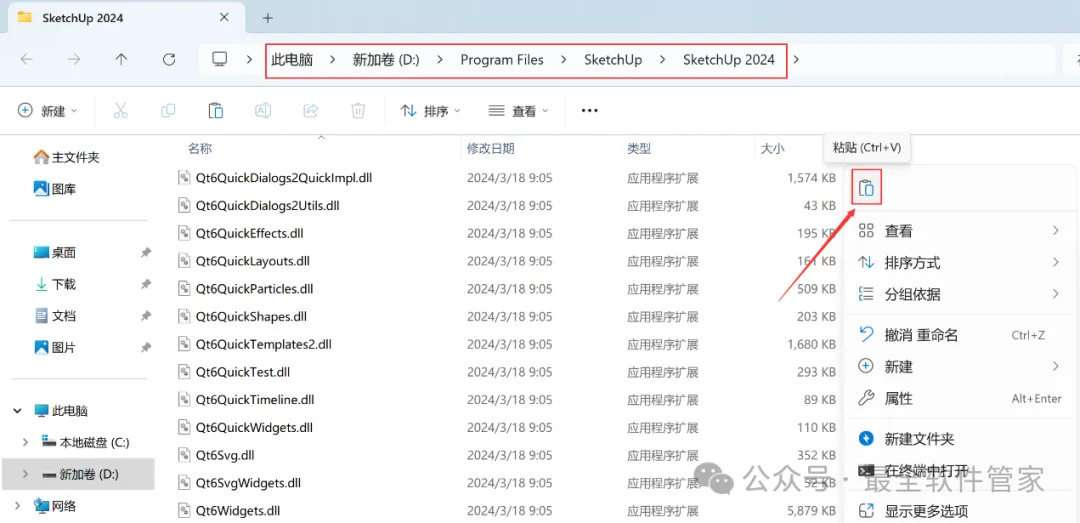Click the Forward navigation arrow

pos(74,59)
